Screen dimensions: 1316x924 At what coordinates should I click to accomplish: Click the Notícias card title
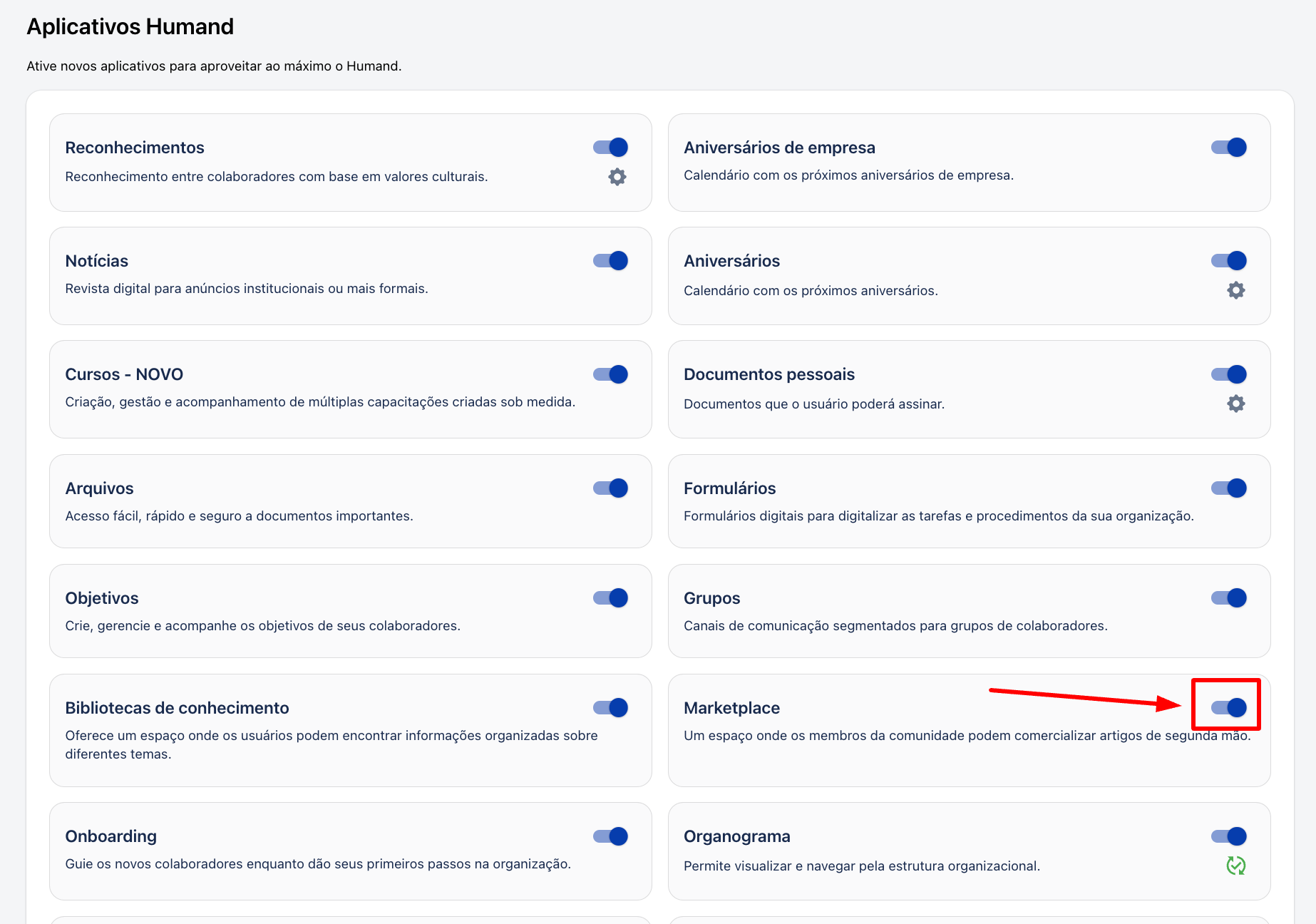coord(97,261)
